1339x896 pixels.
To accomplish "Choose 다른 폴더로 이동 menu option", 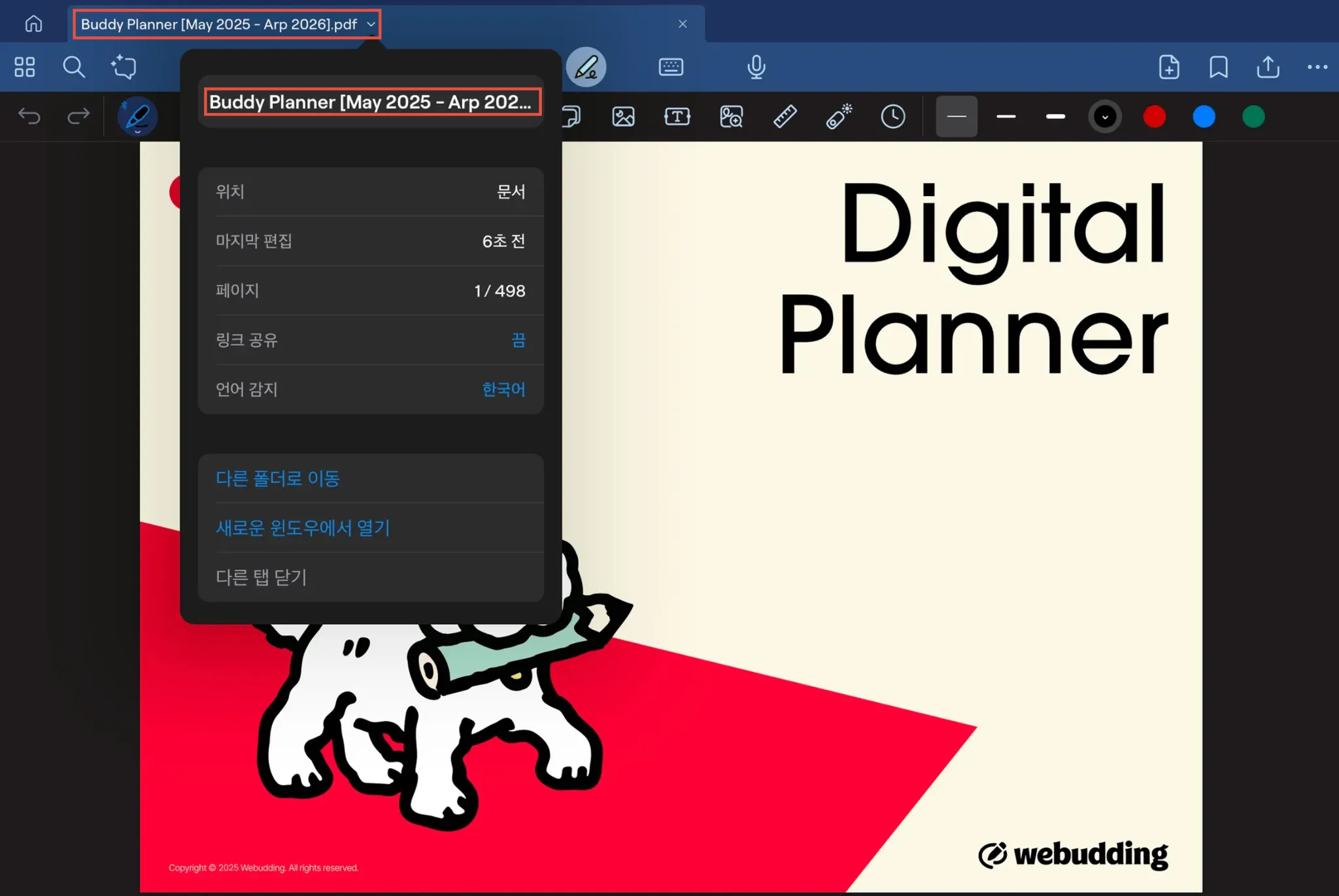I will (278, 478).
